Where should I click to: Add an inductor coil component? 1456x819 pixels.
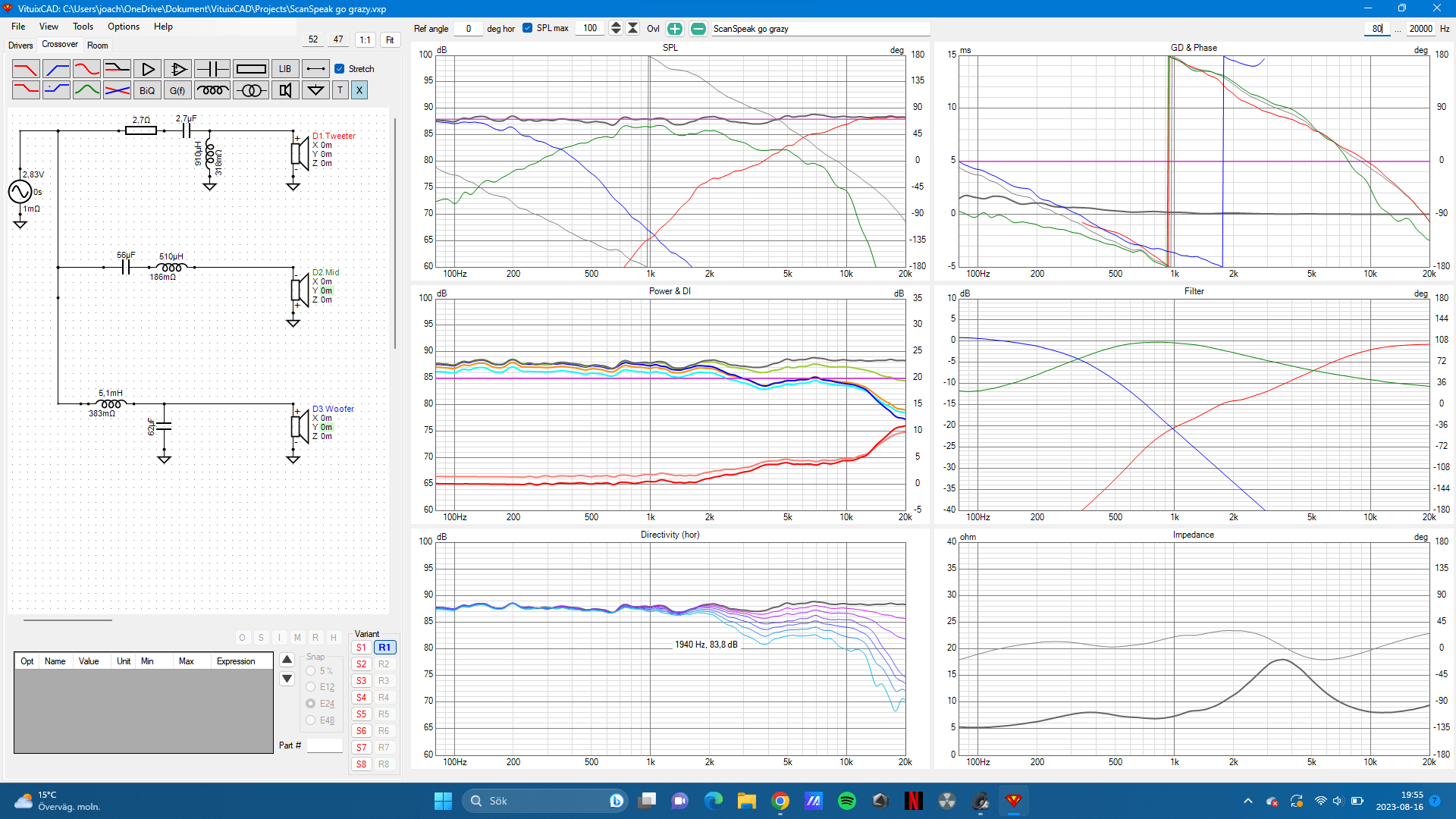(212, 90)
